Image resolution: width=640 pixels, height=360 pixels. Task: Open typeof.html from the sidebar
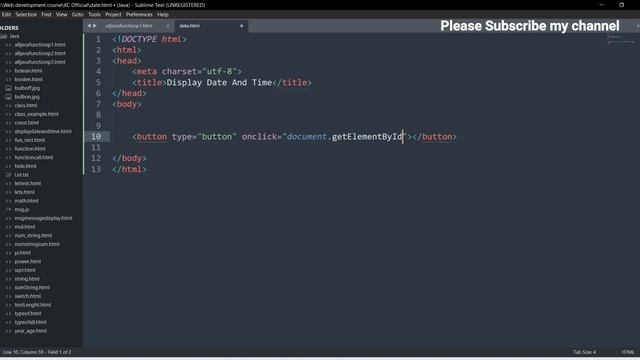coord(28,313)
